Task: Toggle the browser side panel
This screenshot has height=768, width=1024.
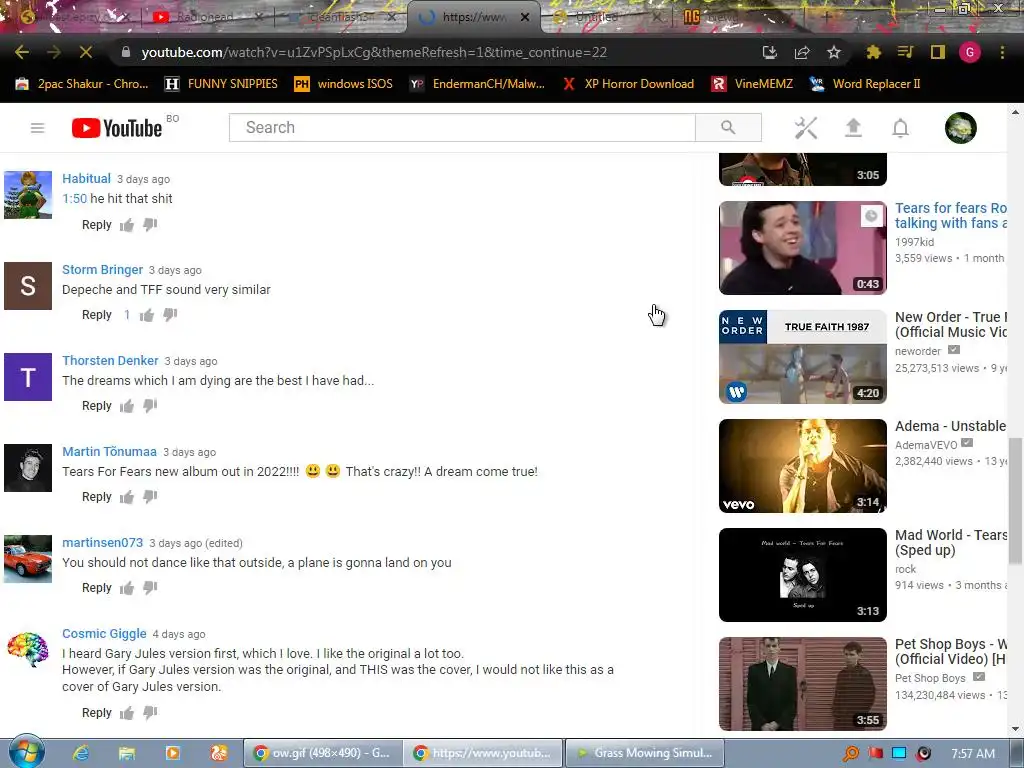Action: click(x=938, y=52)
